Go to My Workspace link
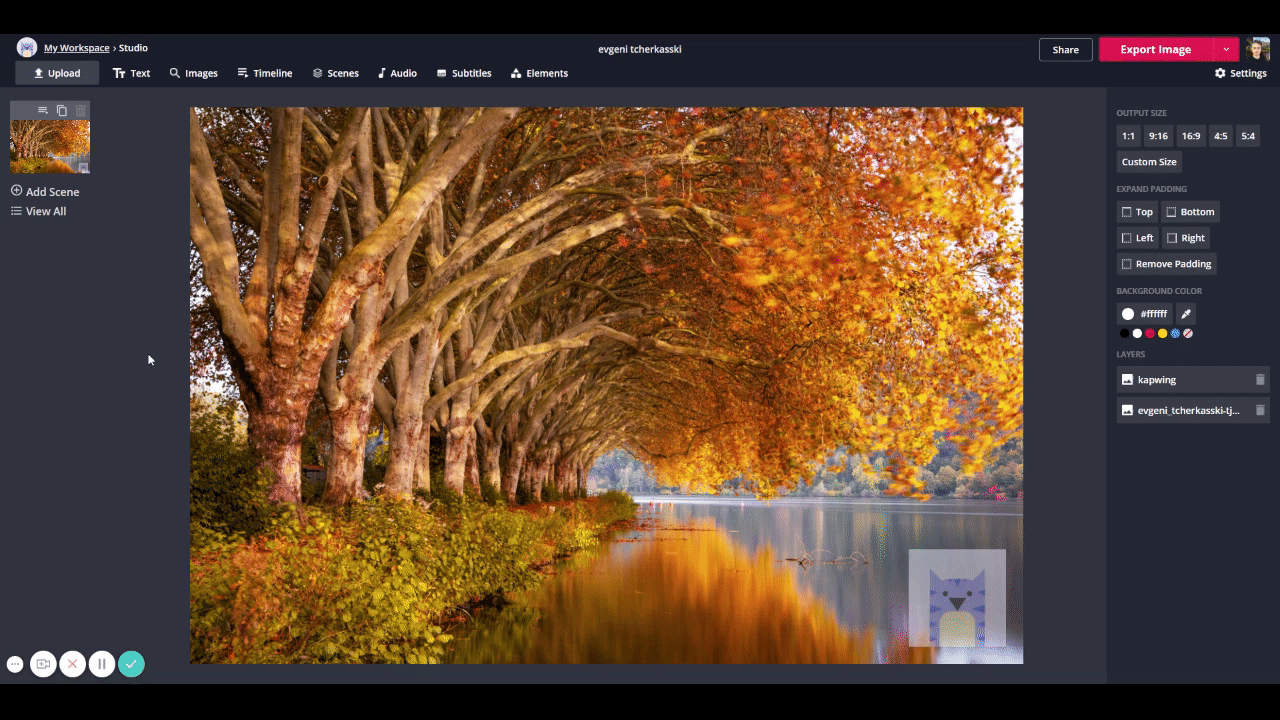 pyautogui.click(x=76, y=48)
